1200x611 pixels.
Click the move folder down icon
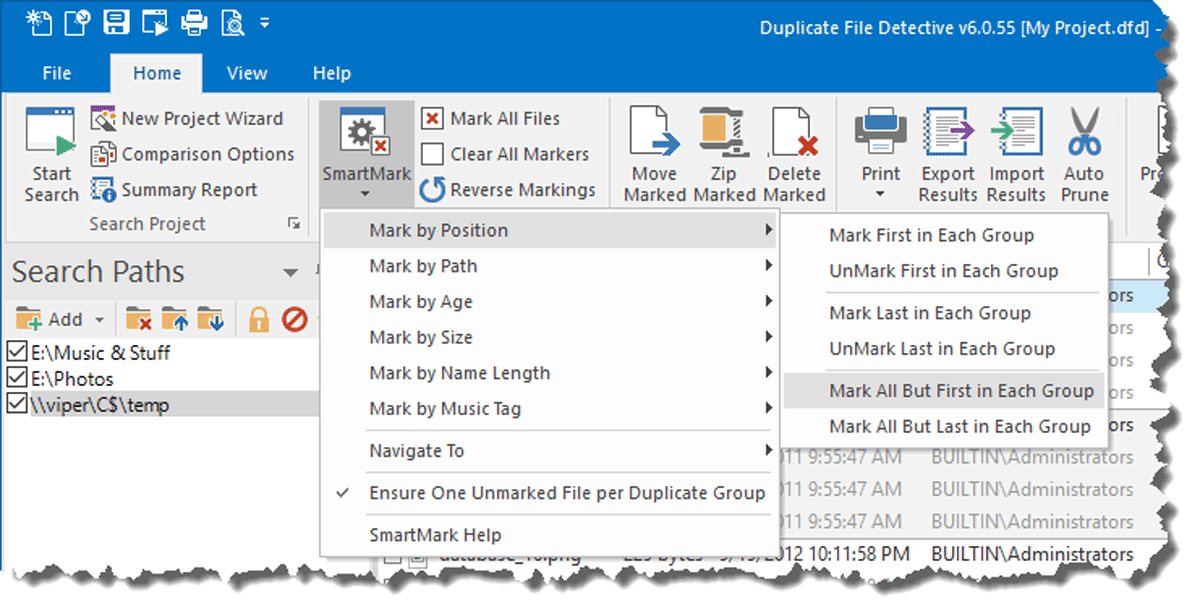(x=210, y=320)
